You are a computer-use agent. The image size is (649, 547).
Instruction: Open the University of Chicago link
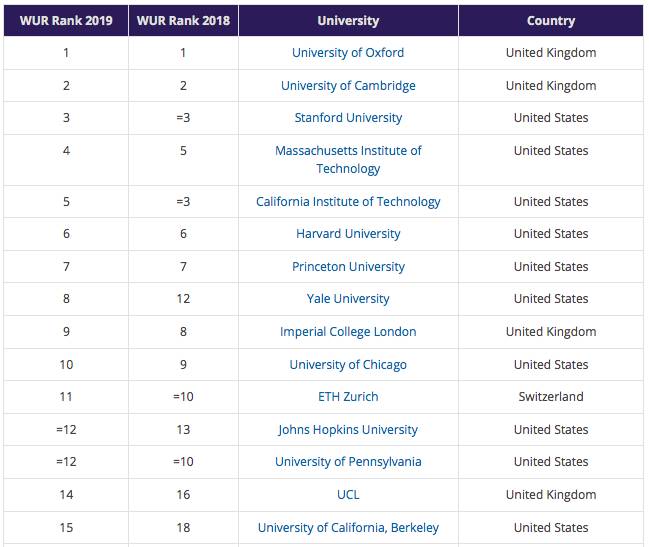click(x=348, y=365)
